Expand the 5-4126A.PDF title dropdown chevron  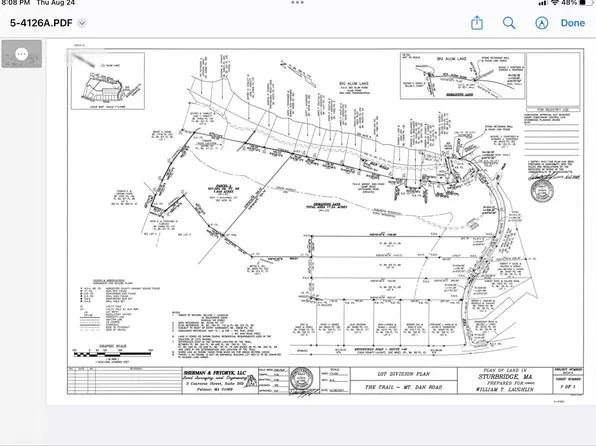(82, 23)
